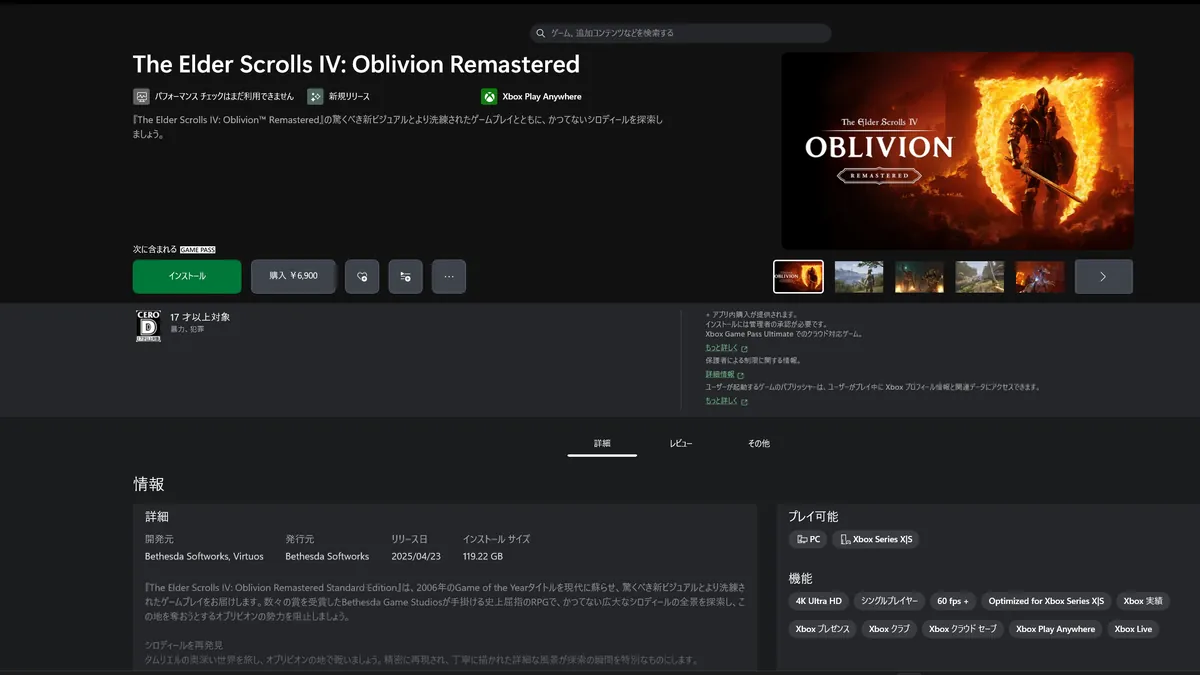Viewport: 1200px width, 675px height.
Task: Select the third screenshot thumbnail
Action: [919, 277]
